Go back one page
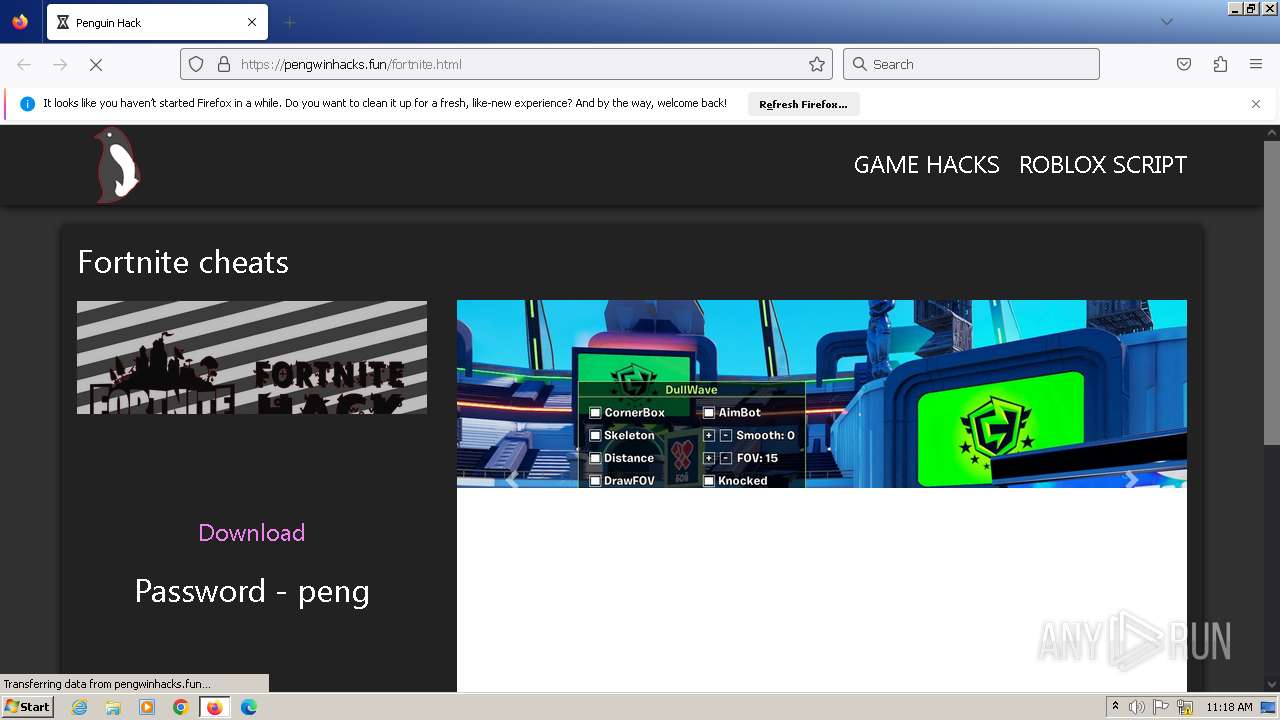 [24, 64]
